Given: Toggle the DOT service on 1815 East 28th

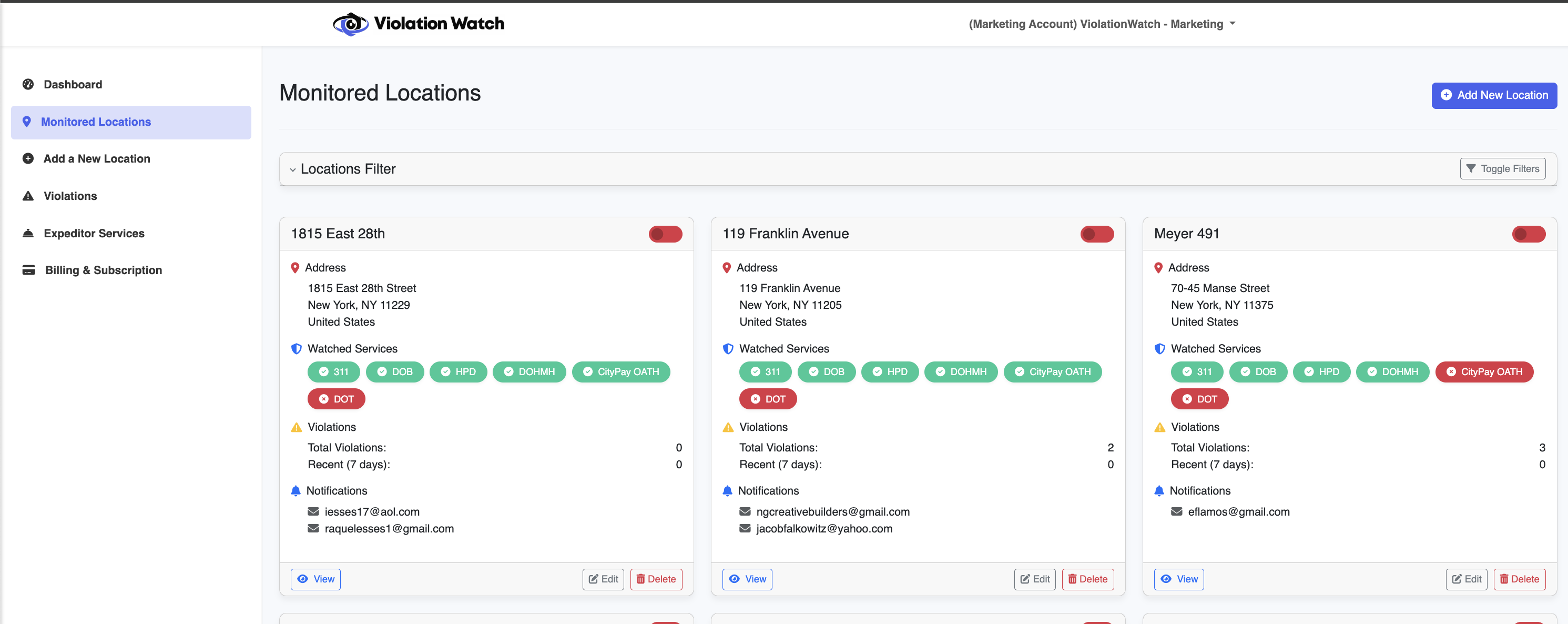Looking at the screenshot, I should coord(336,399).
